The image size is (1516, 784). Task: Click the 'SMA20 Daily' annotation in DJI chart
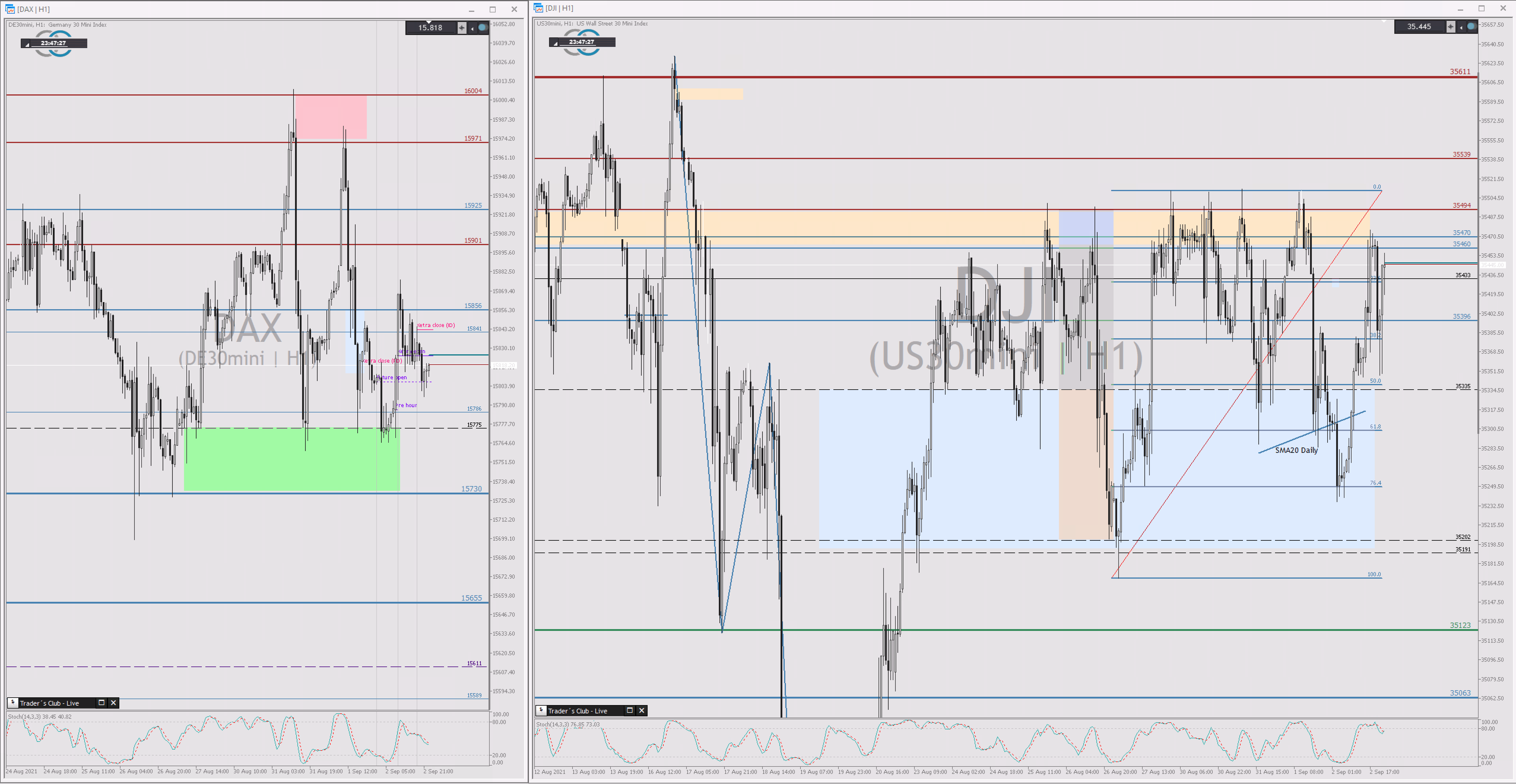click(1296, 450)
